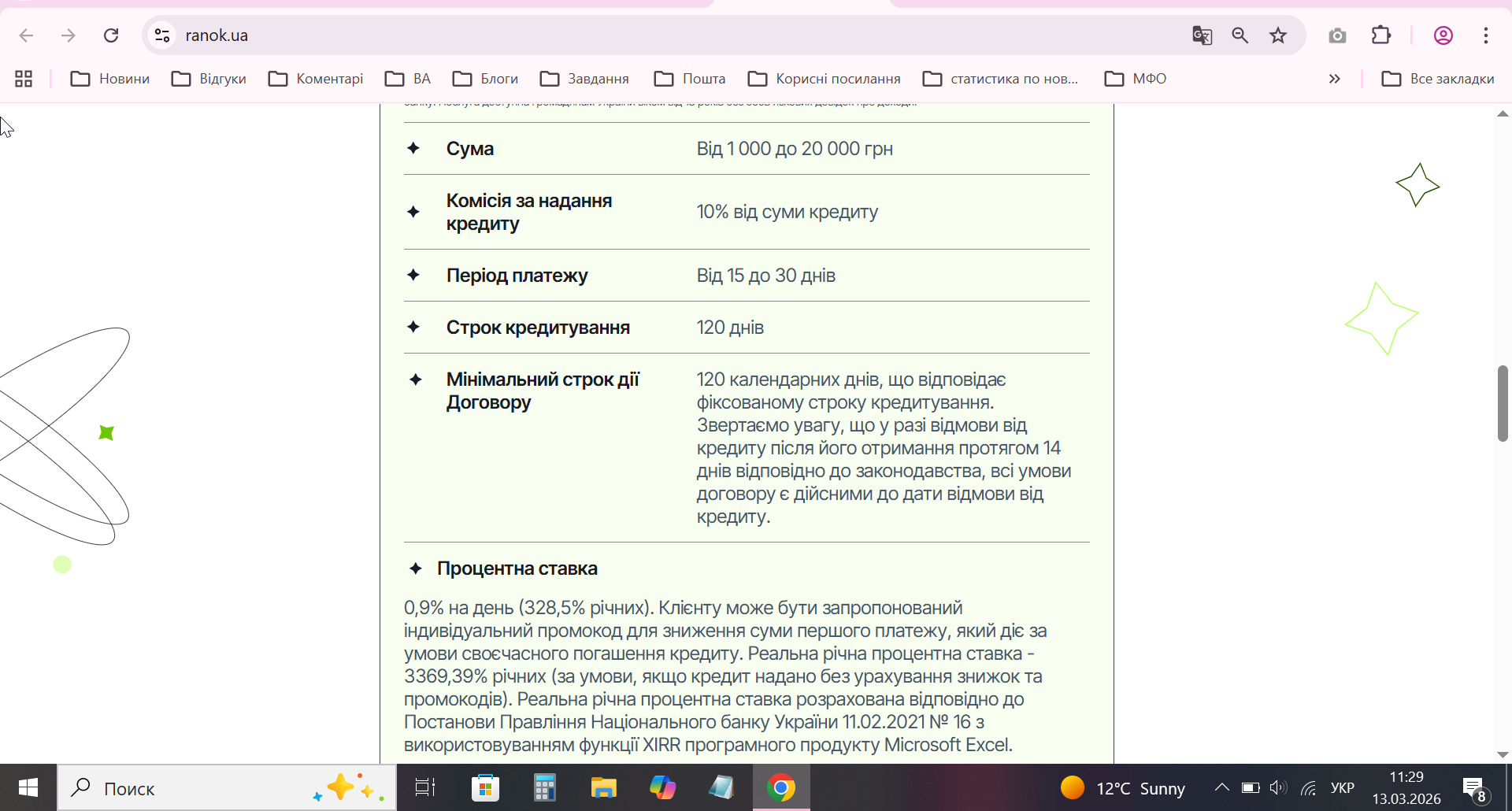Click the Chrome icon on the taskbar

pyautogui.click(x=781, y=787)
